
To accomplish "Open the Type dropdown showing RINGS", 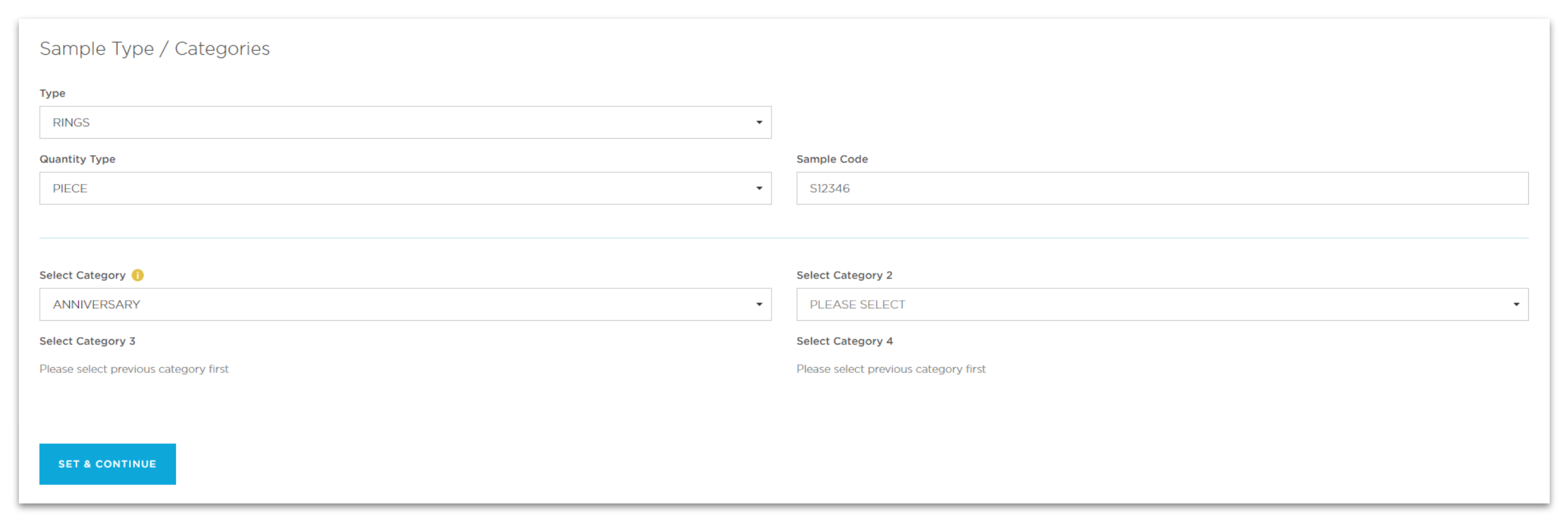I will (405, 123).
